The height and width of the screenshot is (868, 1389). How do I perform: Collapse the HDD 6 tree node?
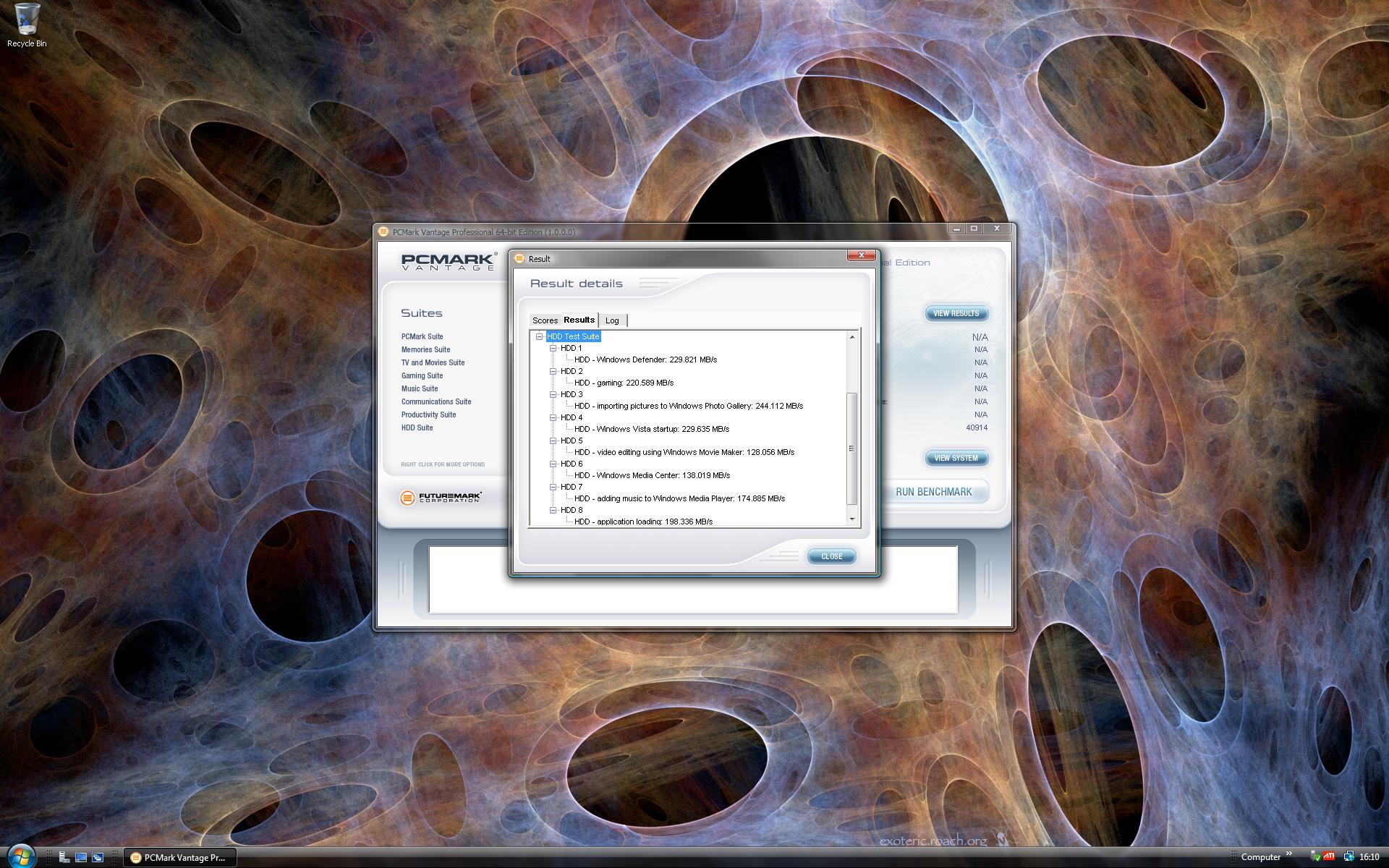(x=553, y=464)
